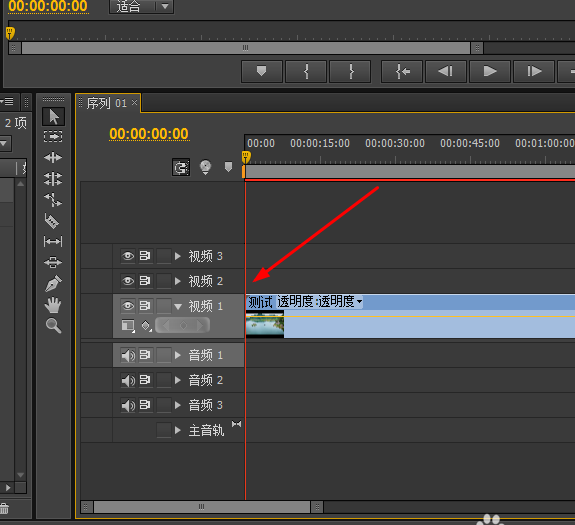This screenshot has width=575, height=525.
Task: Click the monitor playhead marker
Action: point(10,33)
